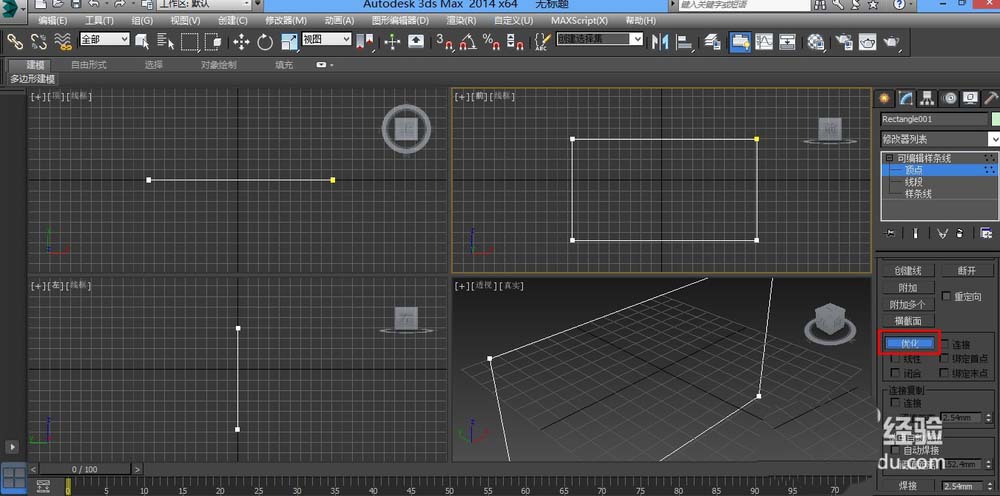Click the Mirror tool icon

660,42
